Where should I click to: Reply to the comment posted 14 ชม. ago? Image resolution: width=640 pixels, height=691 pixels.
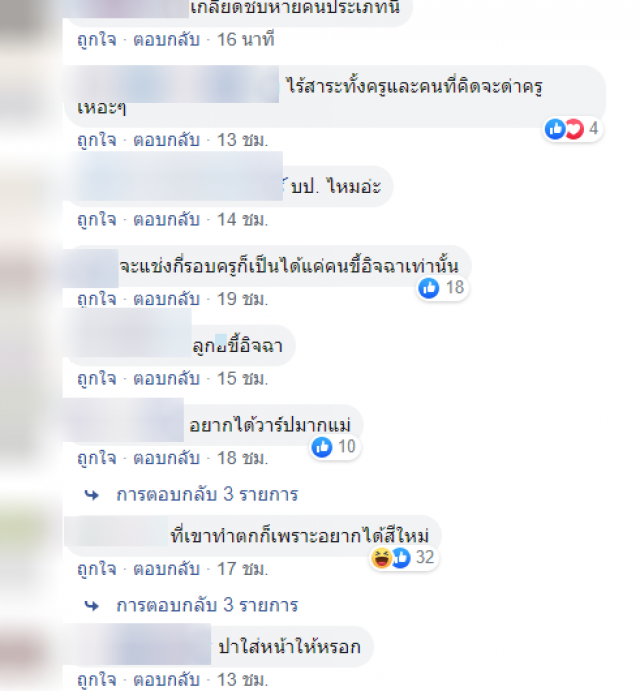pos(167,220)
